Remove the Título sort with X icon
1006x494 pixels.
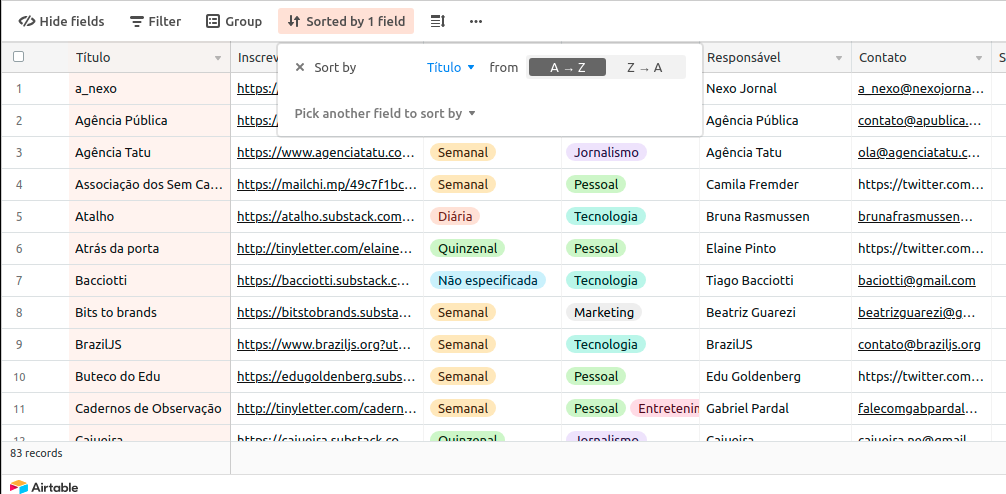300,67
